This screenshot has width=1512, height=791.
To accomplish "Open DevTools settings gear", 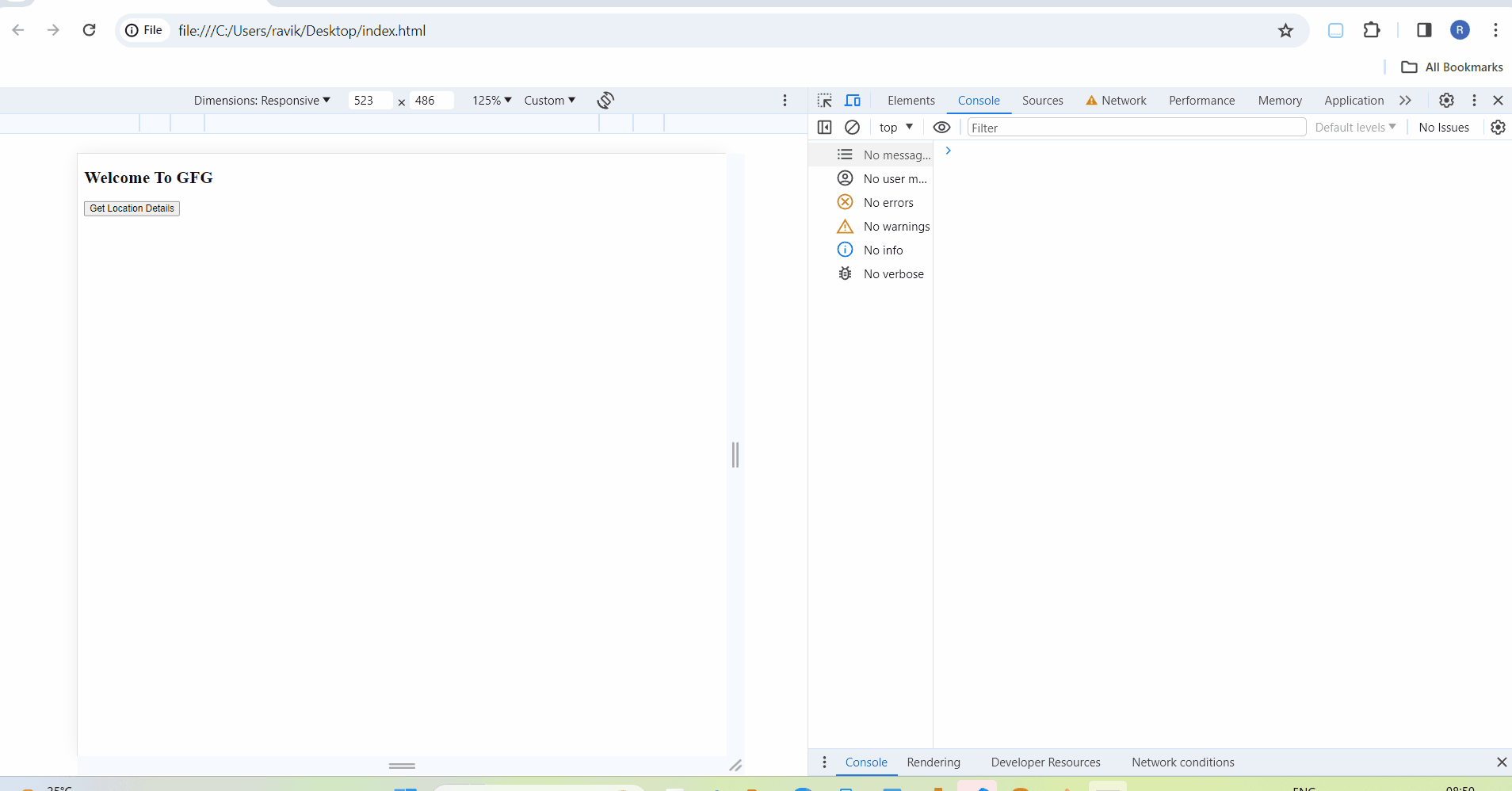I will click(1446, 100).
